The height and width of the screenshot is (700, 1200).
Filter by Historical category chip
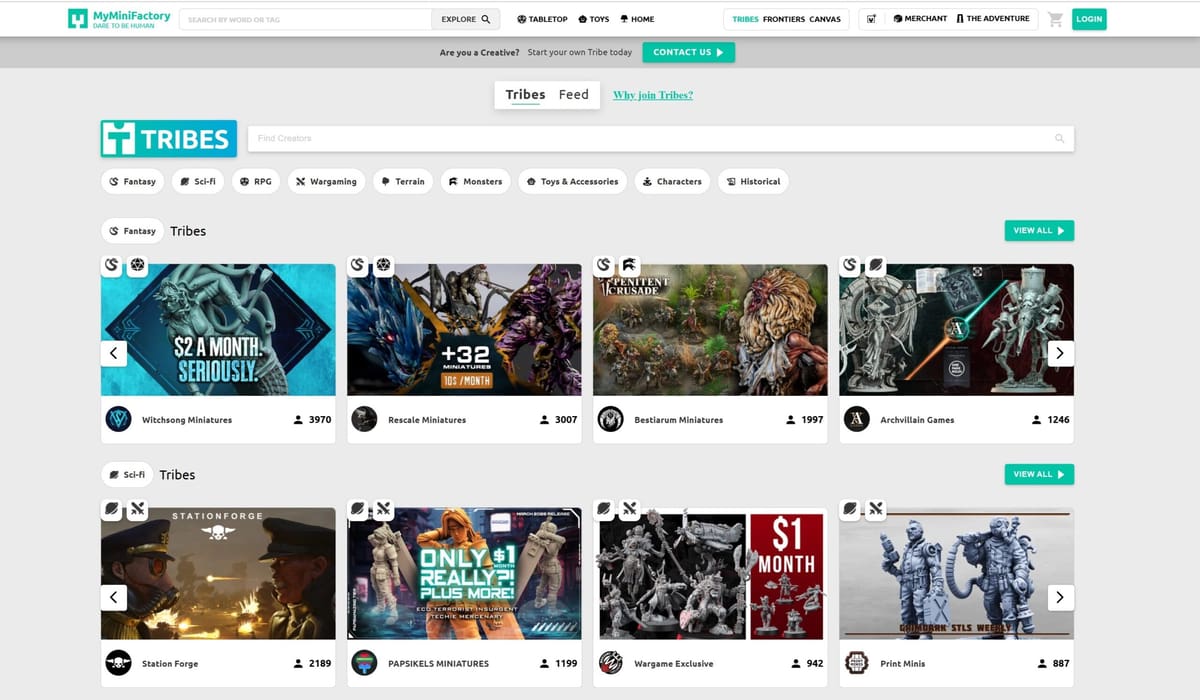(753, 181)
